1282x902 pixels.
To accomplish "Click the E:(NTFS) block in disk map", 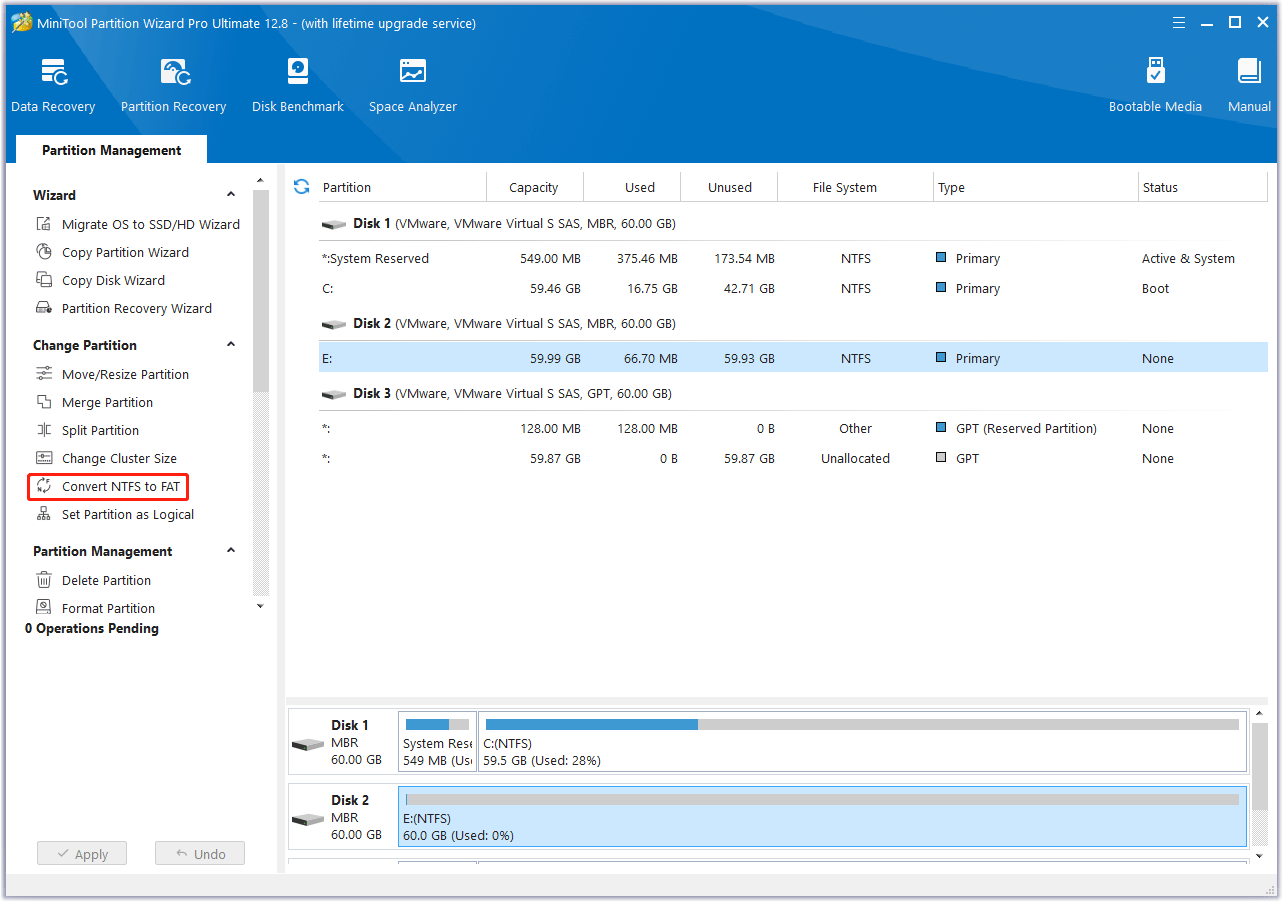I will click(x=822, y=817).
